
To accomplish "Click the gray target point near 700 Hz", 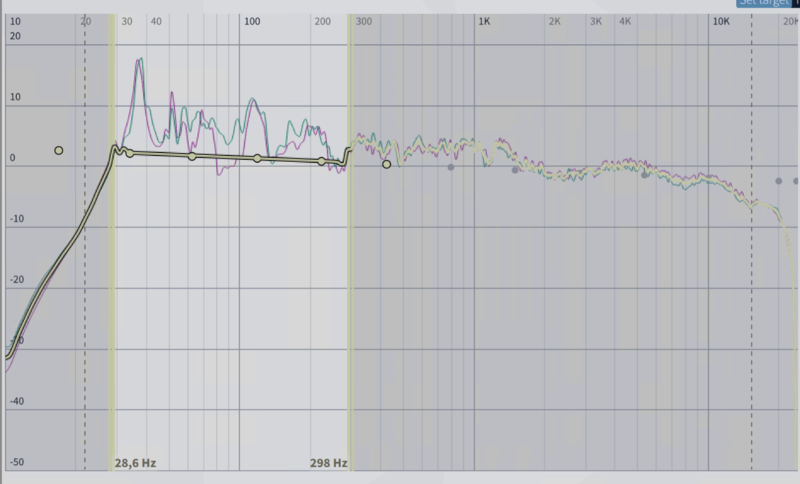I will (x=451, y=167).
